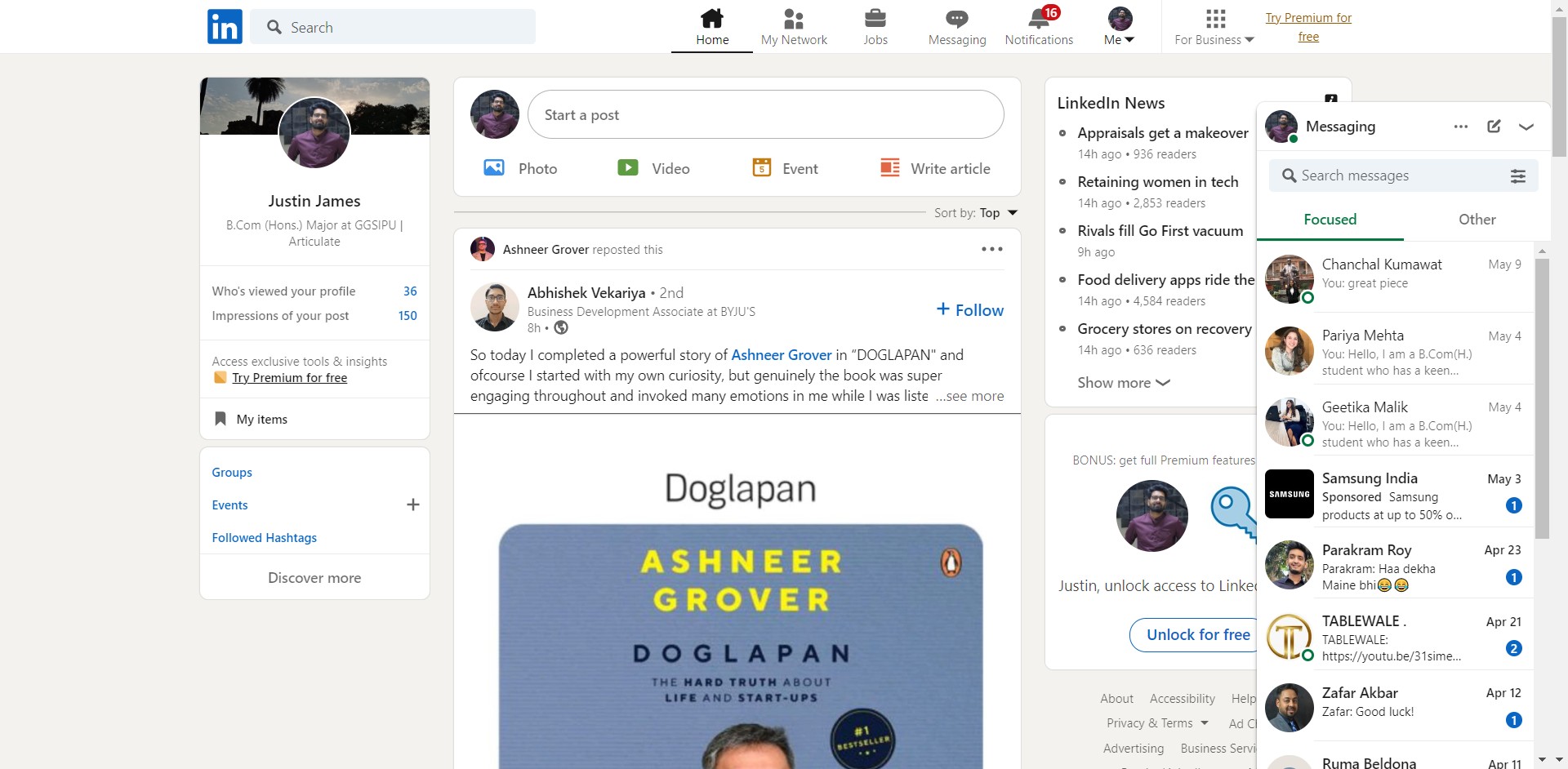This screenshot has width=1568, height=769.
Task: Open Geetika Malik conversation
Action: [x=1395, y=420]
